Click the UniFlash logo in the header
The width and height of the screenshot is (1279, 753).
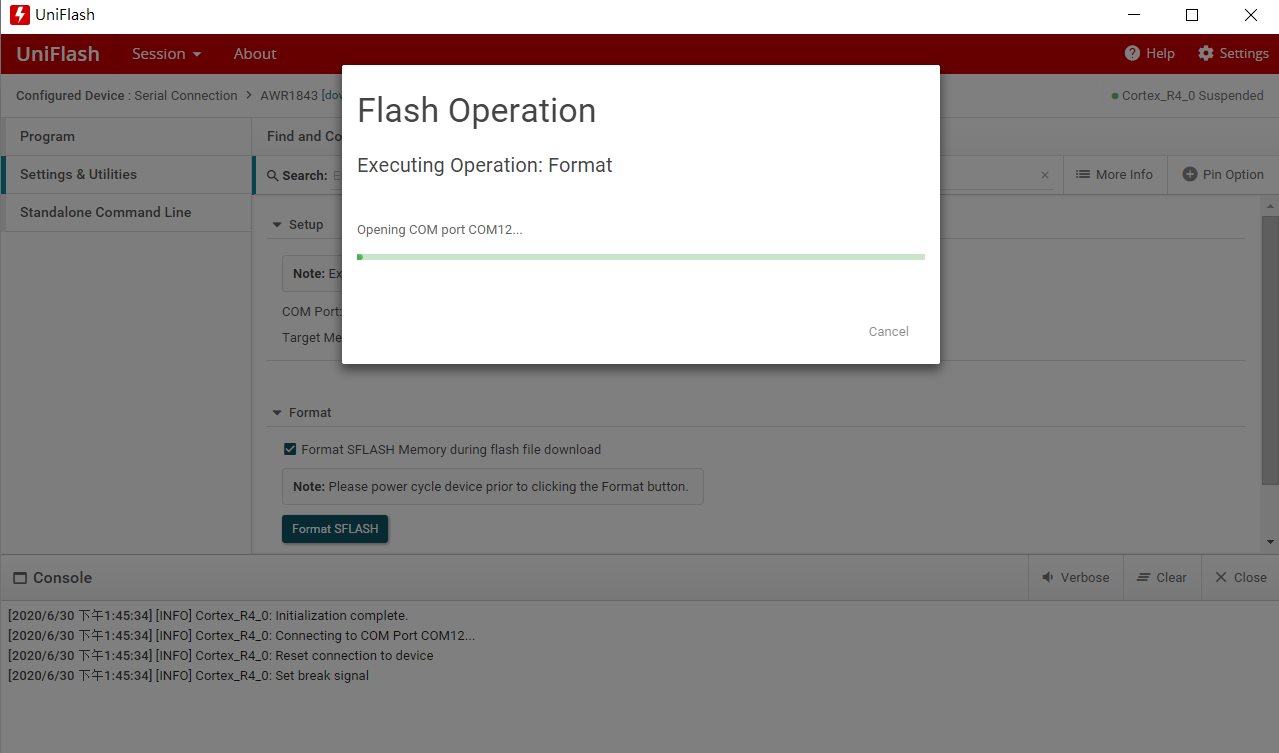tap(58, 54)
